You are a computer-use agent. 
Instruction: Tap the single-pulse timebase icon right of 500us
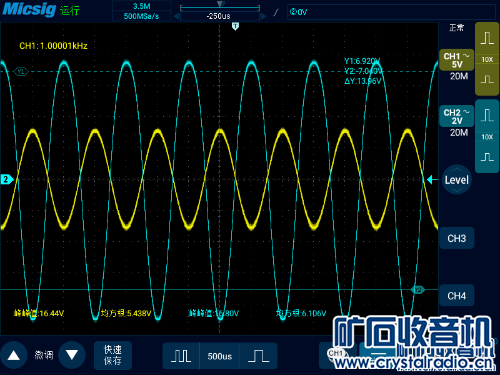point(258,356)
